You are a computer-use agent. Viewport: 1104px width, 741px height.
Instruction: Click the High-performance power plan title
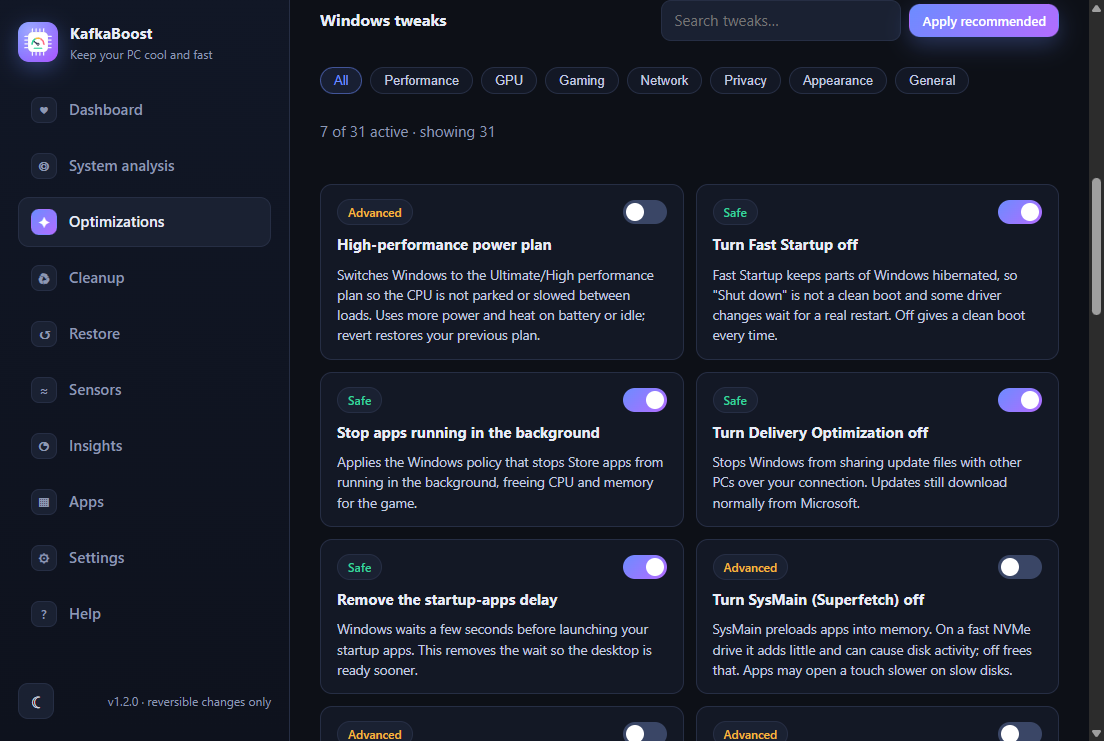[x=444, y=245]
